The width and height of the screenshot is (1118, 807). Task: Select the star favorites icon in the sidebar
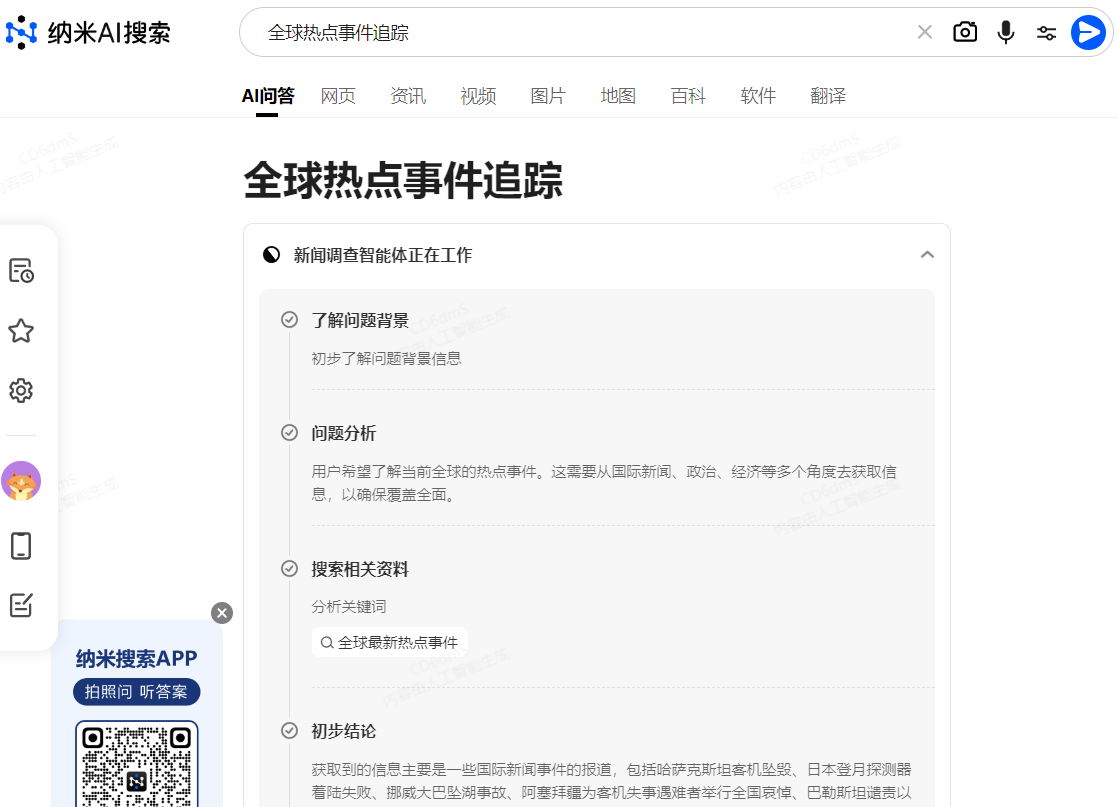tap(21, 331)
